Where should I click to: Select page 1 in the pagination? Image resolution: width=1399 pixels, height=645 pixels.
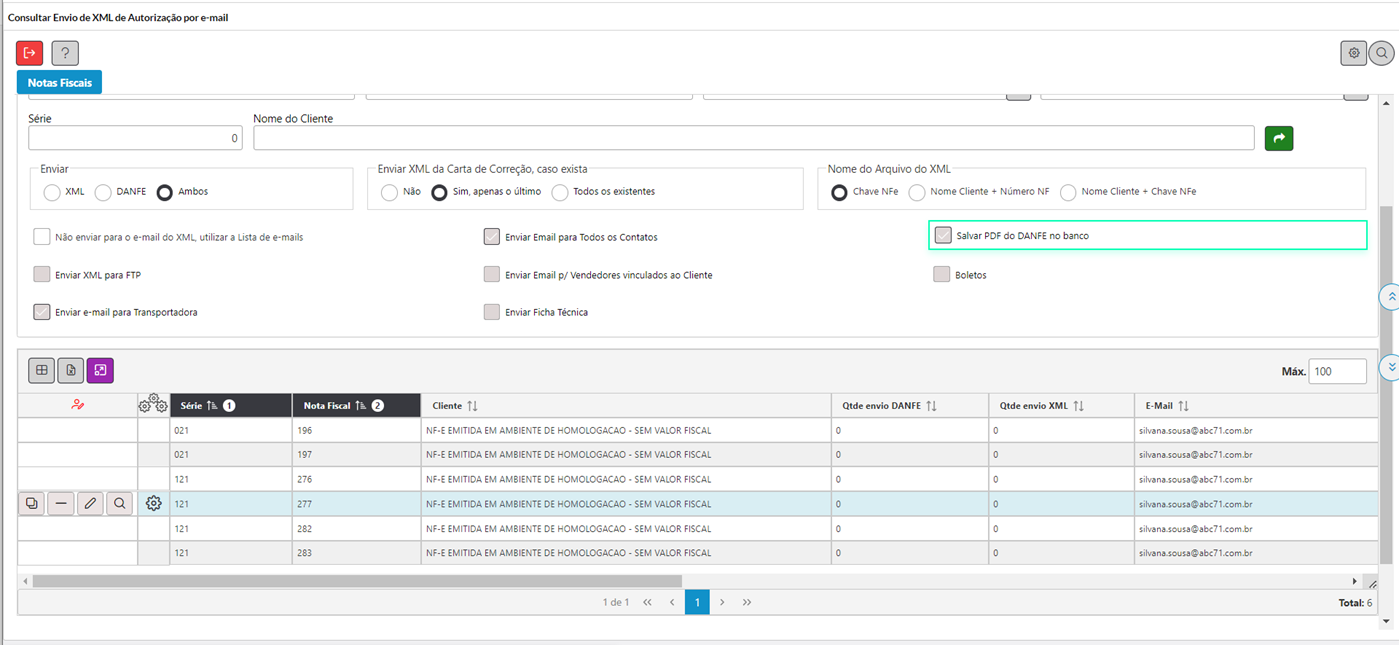tap(697, 602)
